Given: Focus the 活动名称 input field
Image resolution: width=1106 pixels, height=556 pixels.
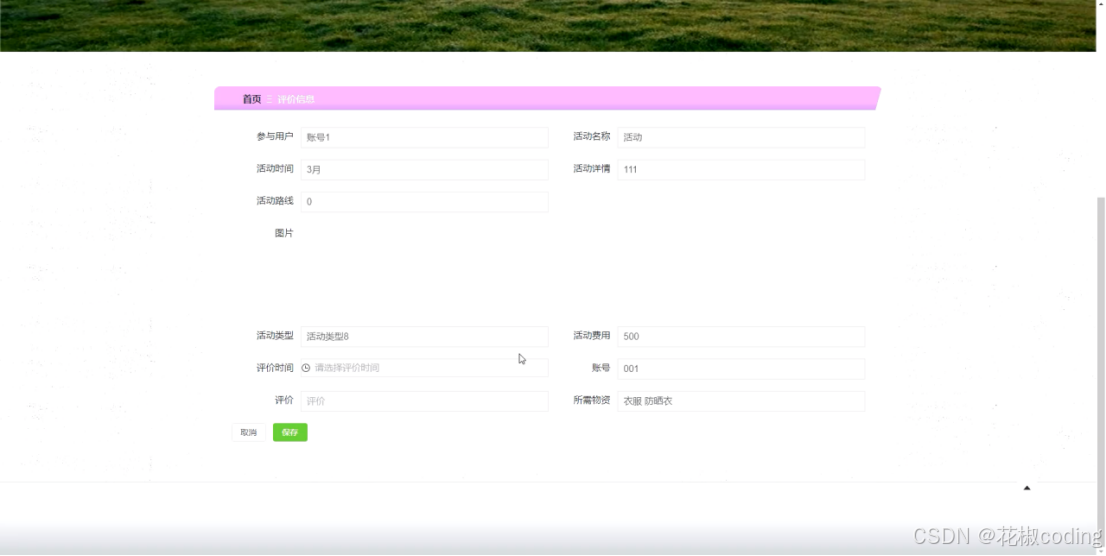Looking at the screenshot, I should [x=741, y=138].
